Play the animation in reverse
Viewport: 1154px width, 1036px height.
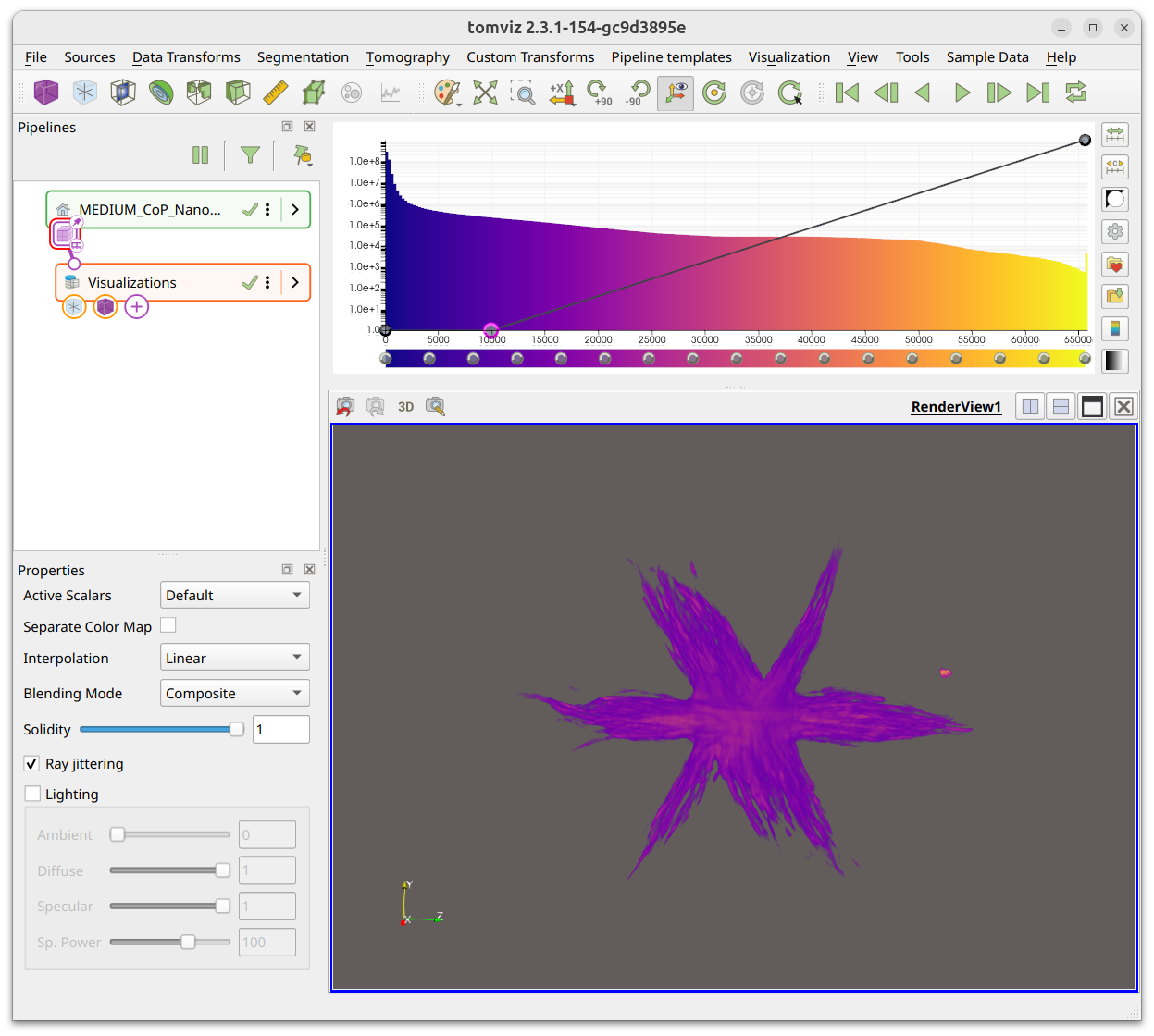point(923,92)
